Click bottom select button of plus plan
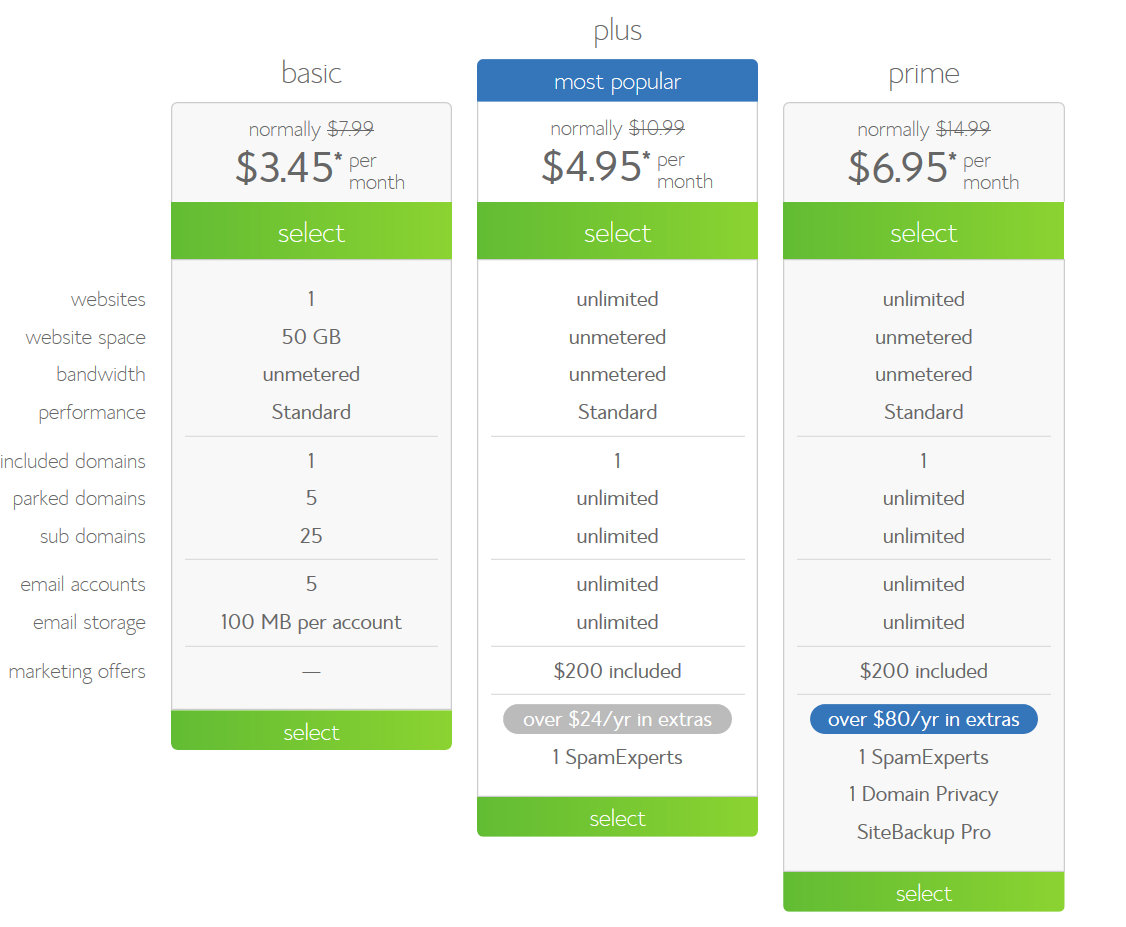 tap(617, 817)
